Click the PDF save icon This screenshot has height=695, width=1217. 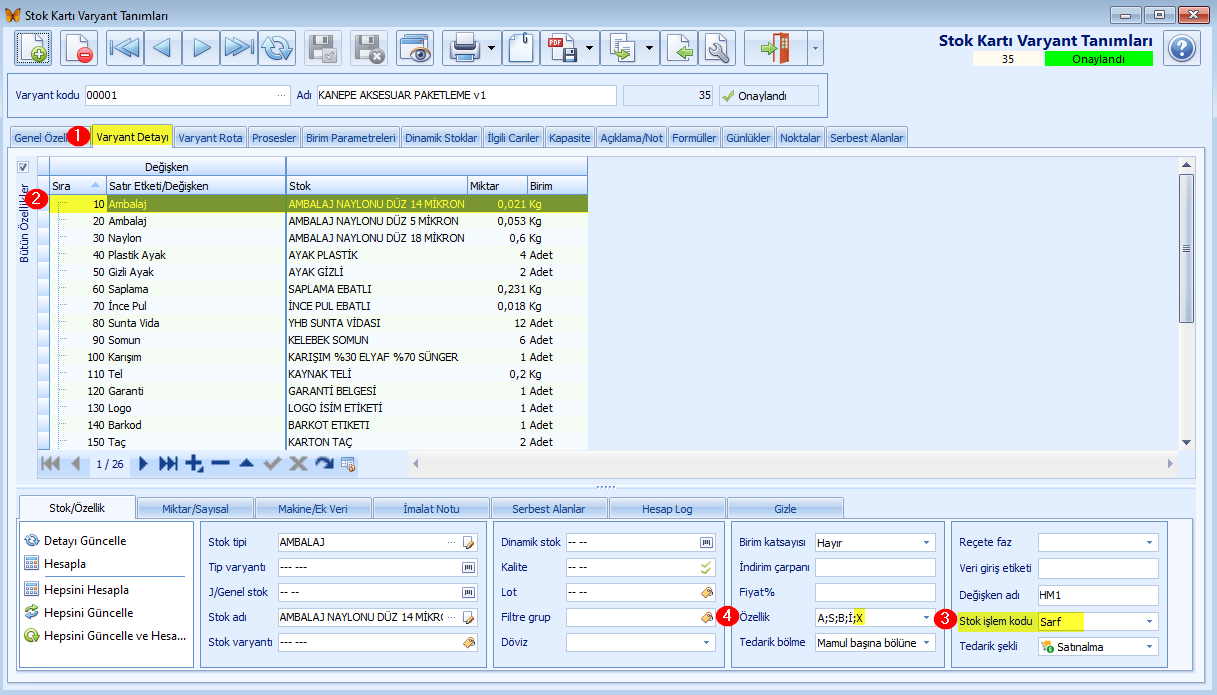(x=560, y=48)
